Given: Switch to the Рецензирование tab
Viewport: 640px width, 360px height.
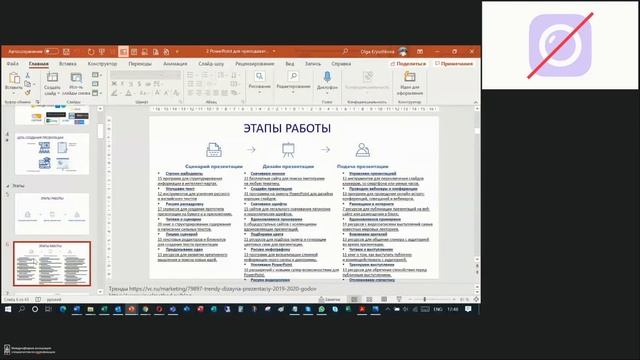Looking at the screenshot, I should pyautogui.click(x=254, y=64).
